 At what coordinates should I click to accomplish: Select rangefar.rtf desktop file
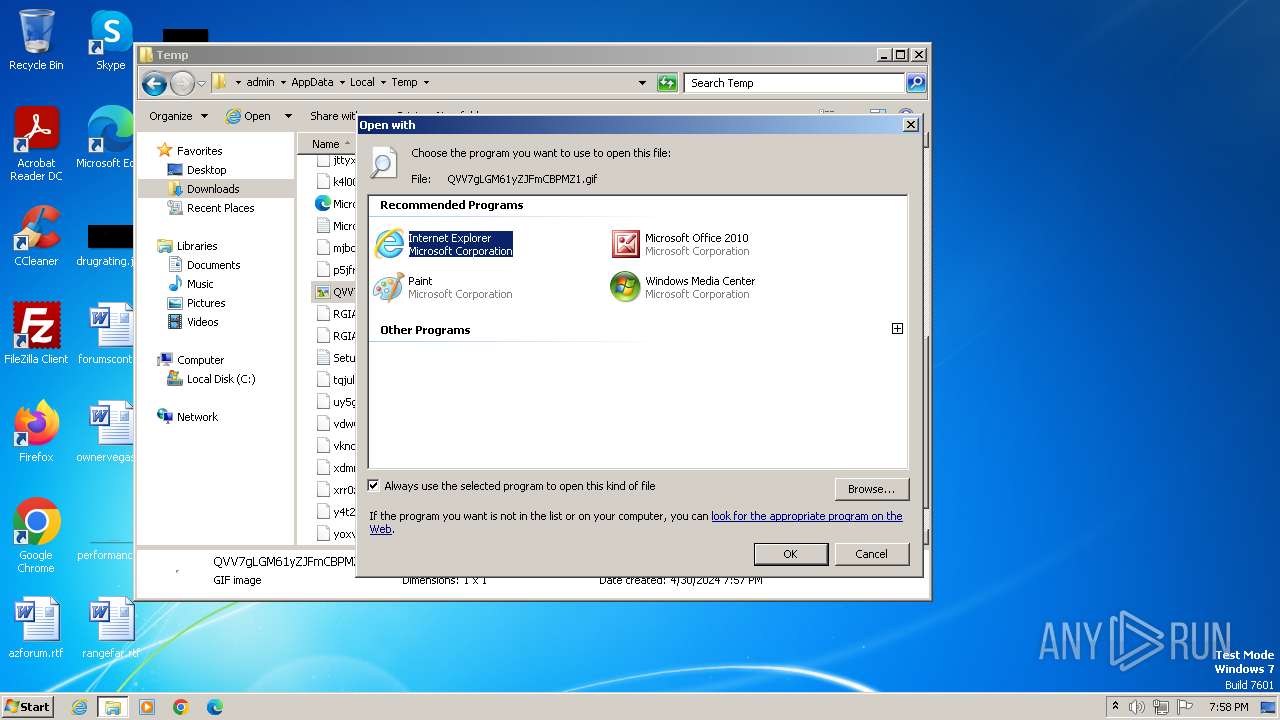[x=110, y=628]
